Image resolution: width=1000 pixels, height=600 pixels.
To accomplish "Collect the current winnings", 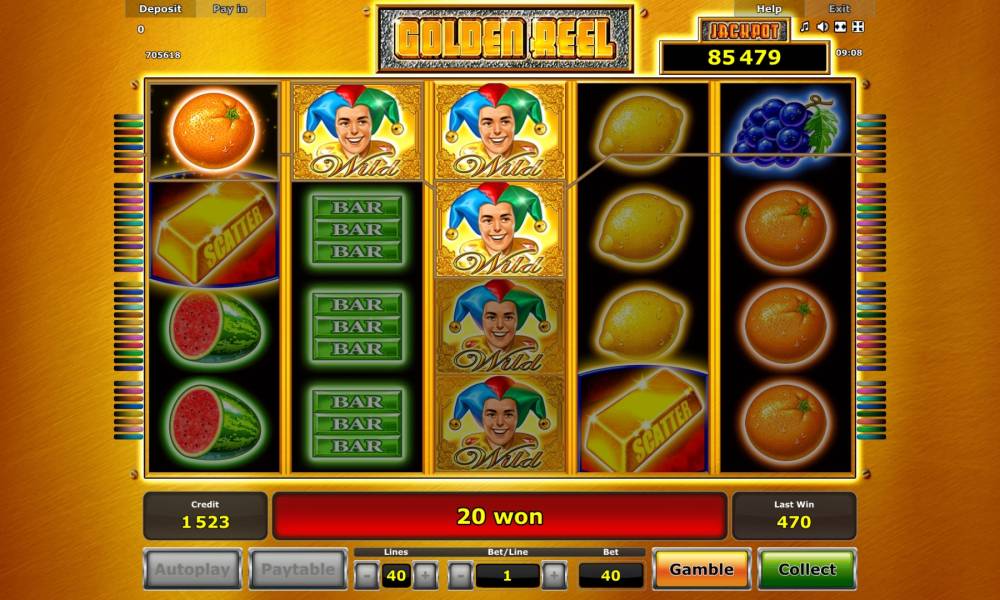I will [x=807, y=569].
